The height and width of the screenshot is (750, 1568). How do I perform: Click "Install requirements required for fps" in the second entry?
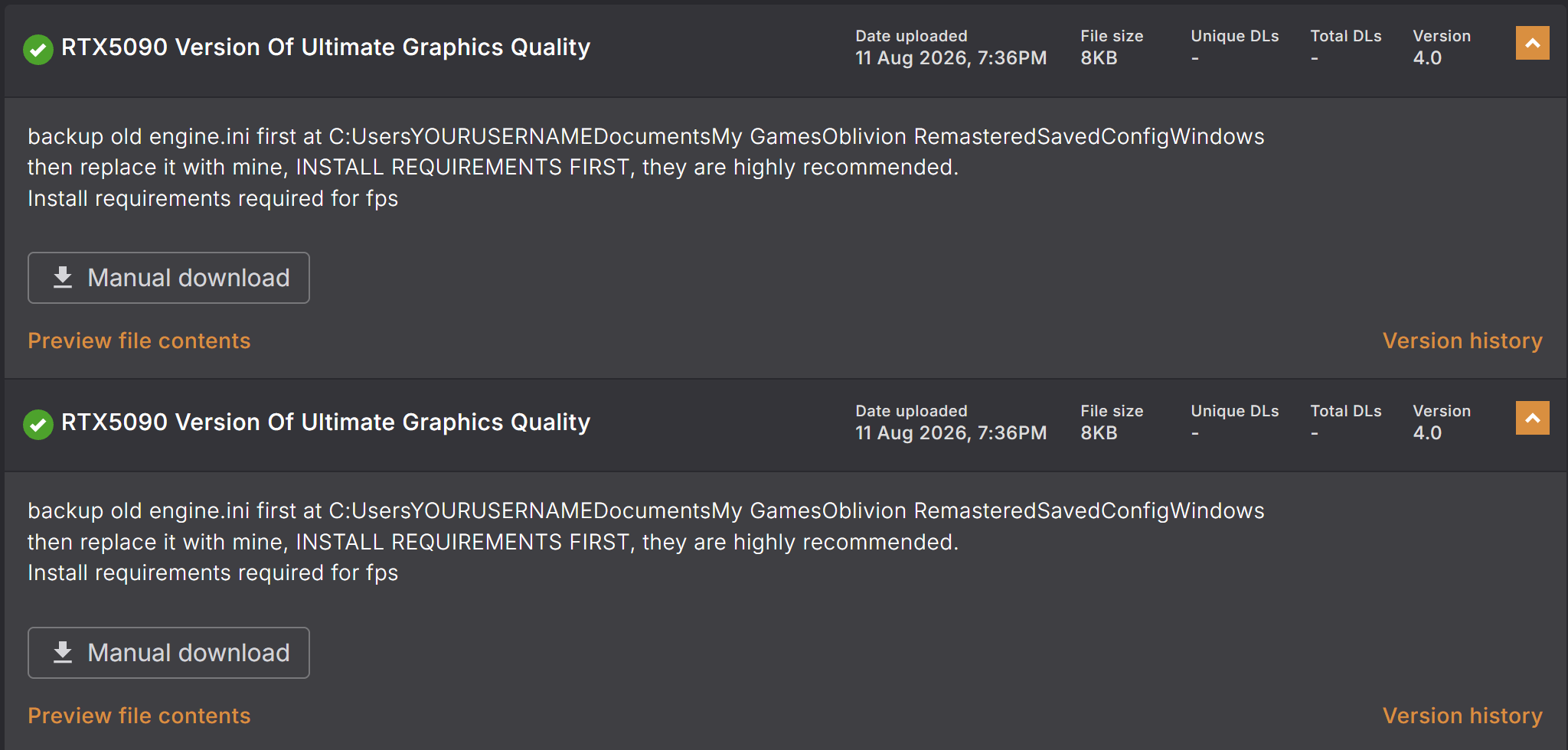(x=213, y=573)
